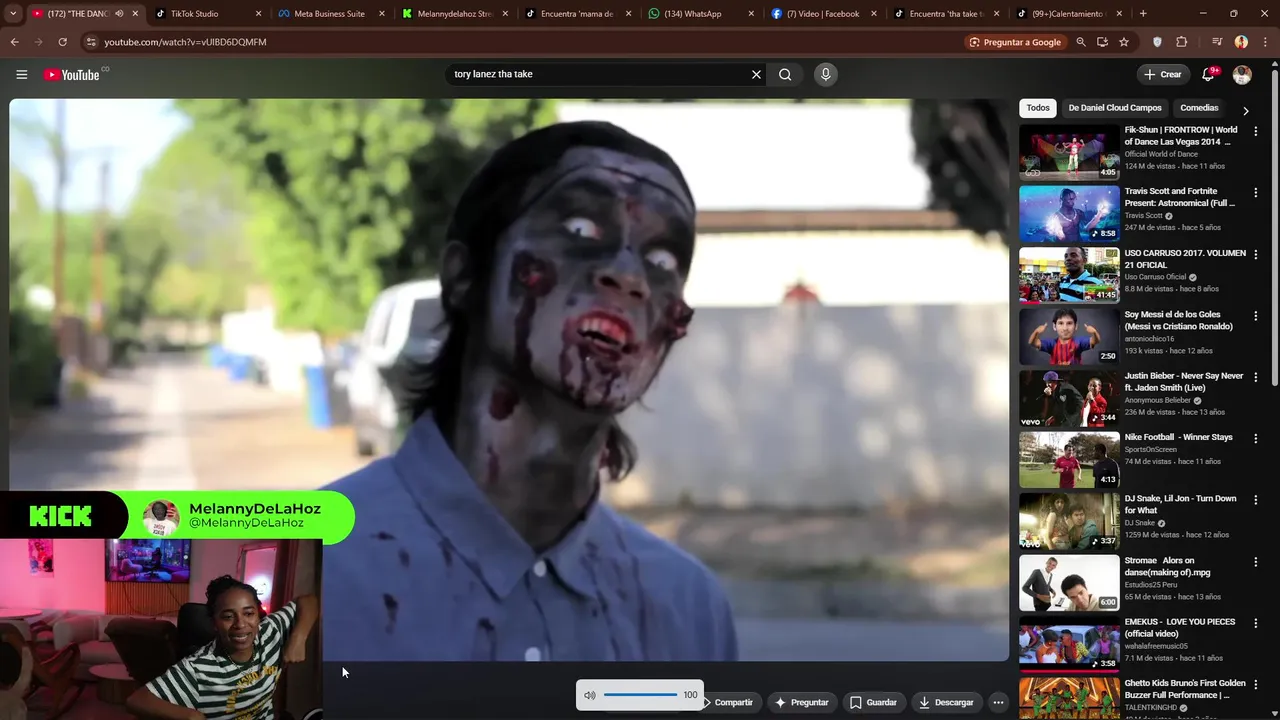The image size is (1280, 720).
Task: Open options for USO CARRUSO 2017 video
Action: coord(1256,254)
